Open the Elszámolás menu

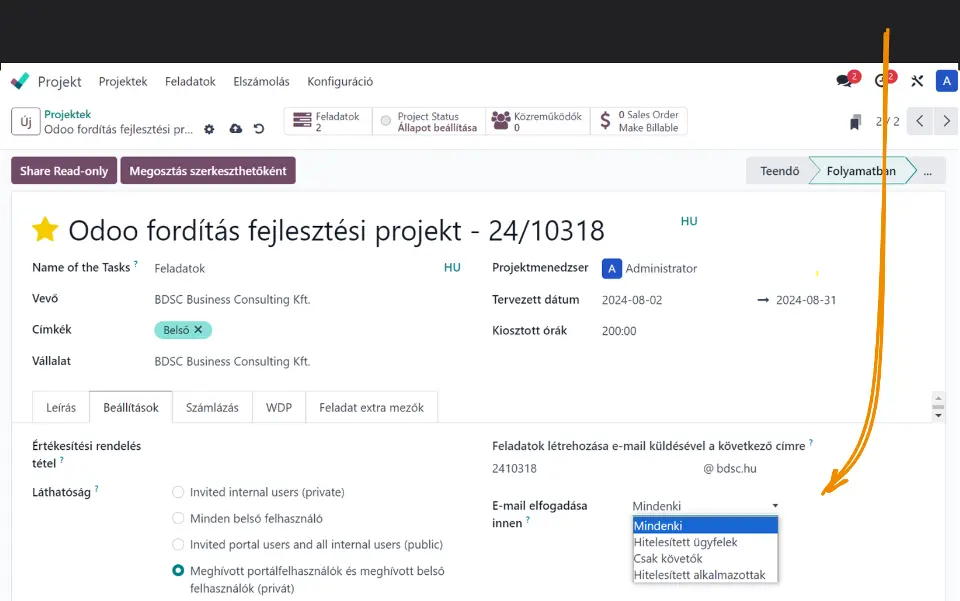pos(261,81)
